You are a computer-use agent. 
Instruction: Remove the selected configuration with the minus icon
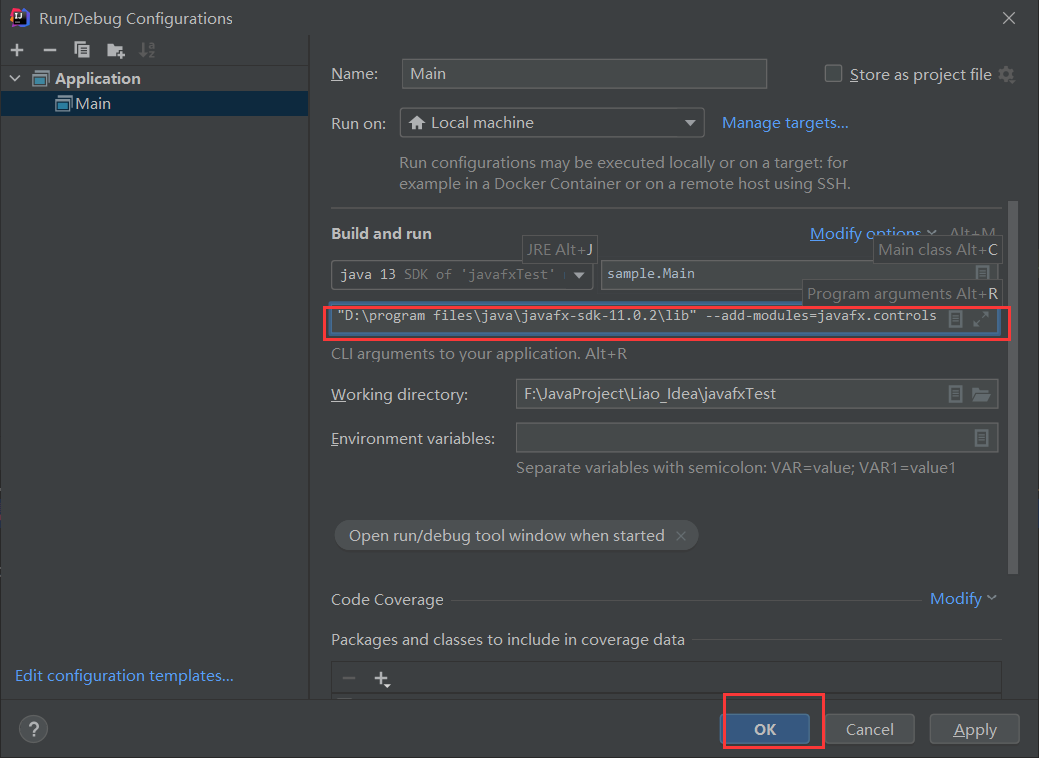coord(50,50)
